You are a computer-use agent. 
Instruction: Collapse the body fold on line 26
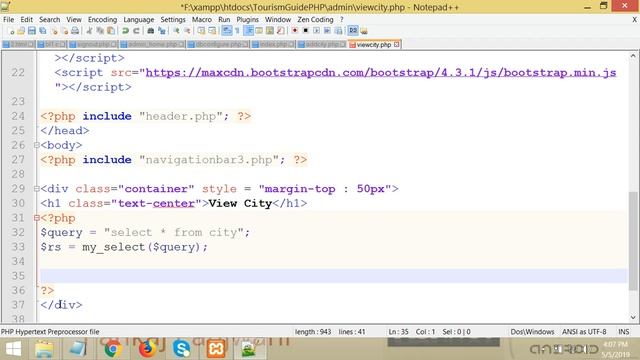[37, 145]
